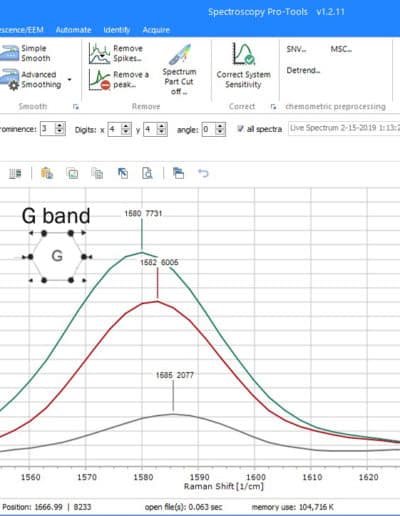Click the memory use status text

(x=293, y=507)
